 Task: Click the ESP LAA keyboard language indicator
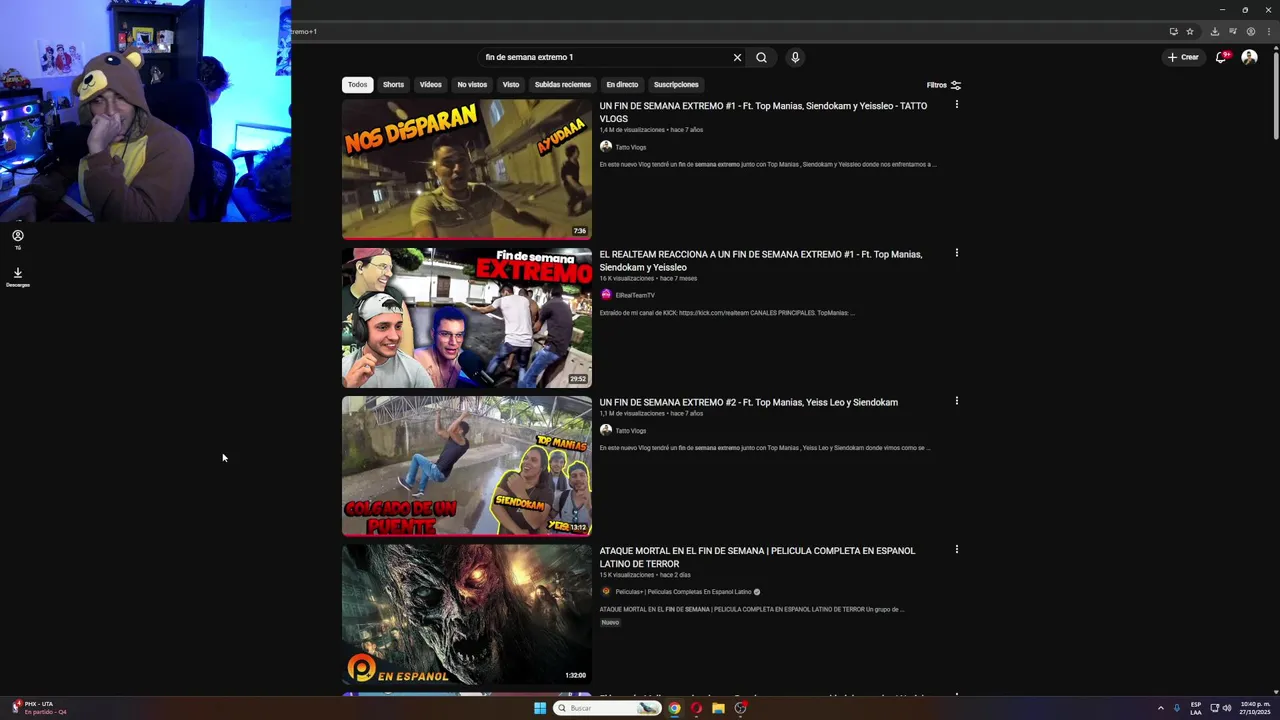pyautogui.click(x=1196, y=708)
